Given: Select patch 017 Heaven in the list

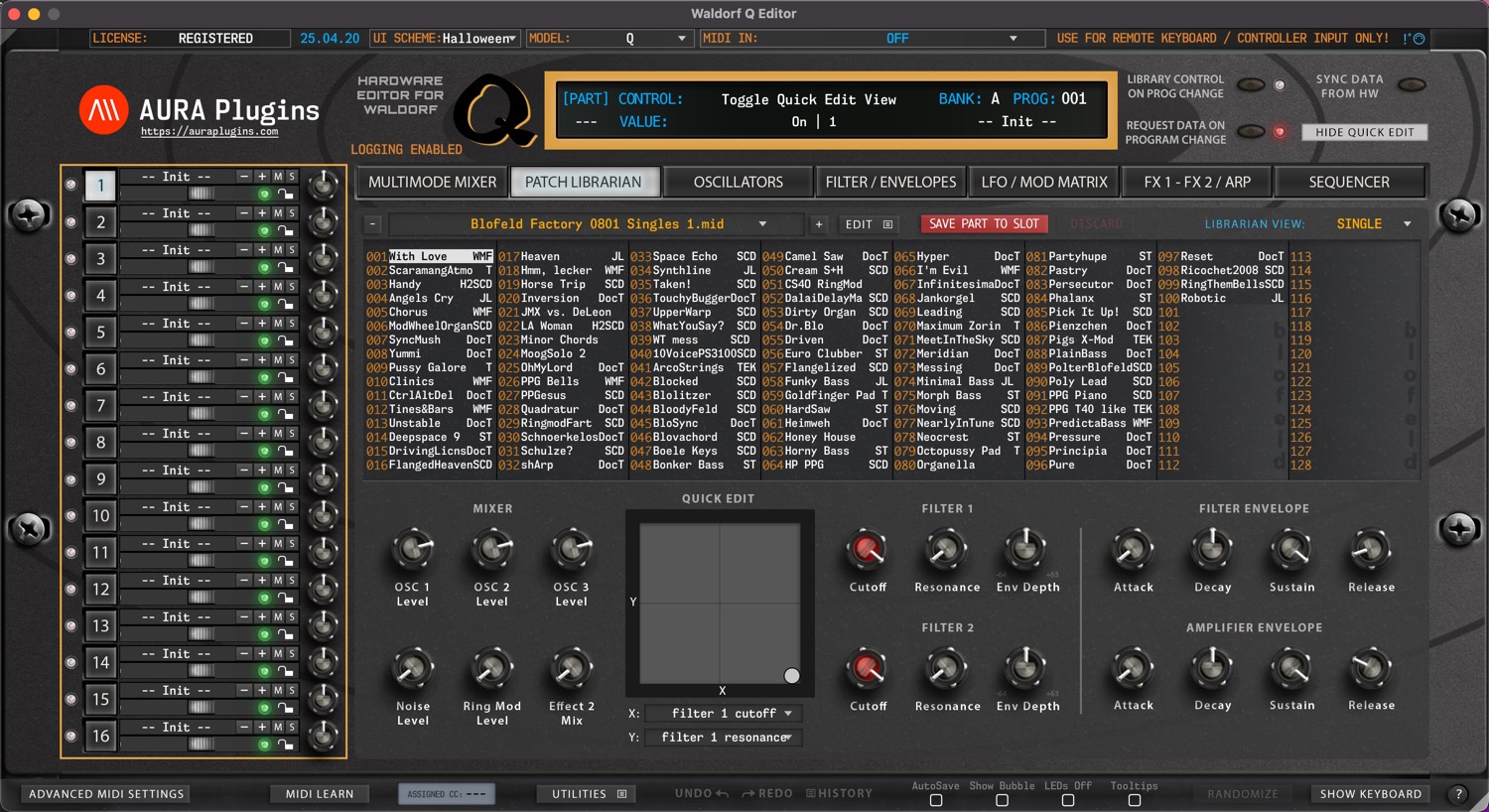Looking at the screenshot, I should coord(562,256).
